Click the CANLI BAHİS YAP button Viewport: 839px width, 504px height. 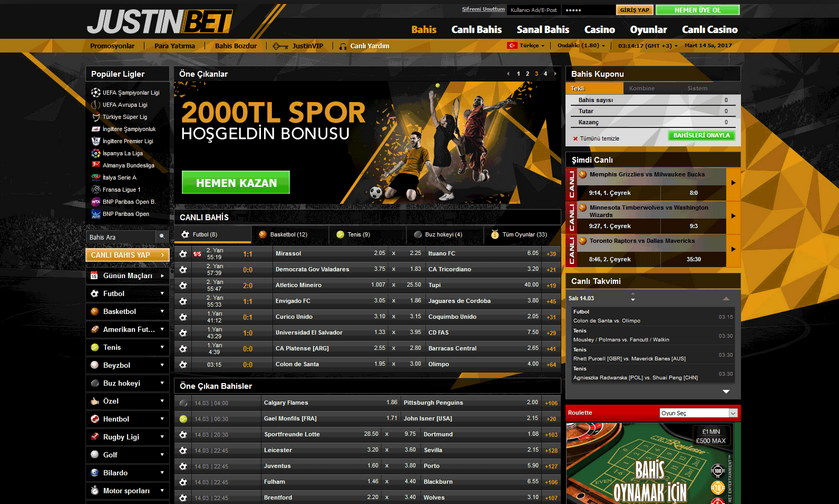tap(127, 255)
